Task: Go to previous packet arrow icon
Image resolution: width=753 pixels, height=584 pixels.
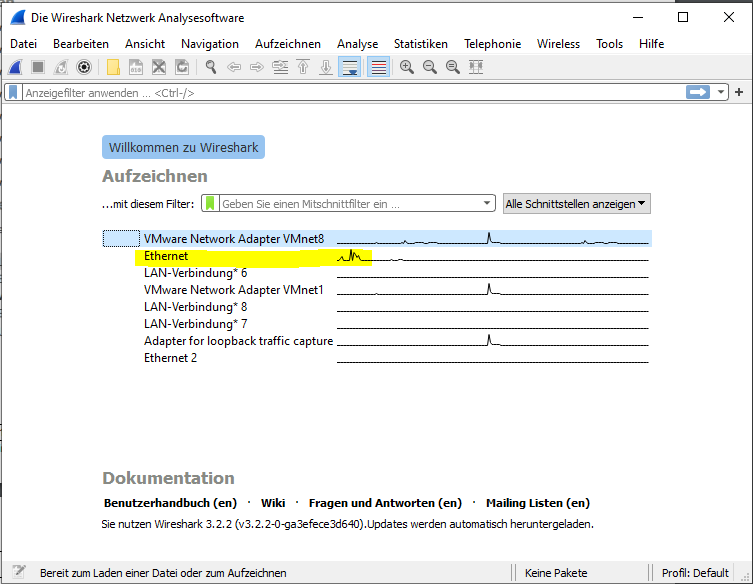Action: point(234,67)
